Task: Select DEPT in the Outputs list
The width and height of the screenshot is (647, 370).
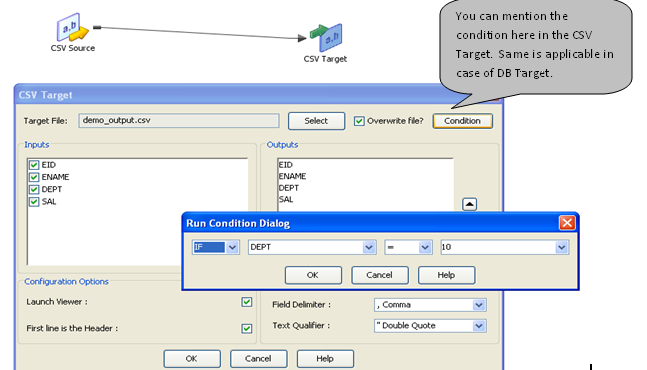Action: pos(289,188)
